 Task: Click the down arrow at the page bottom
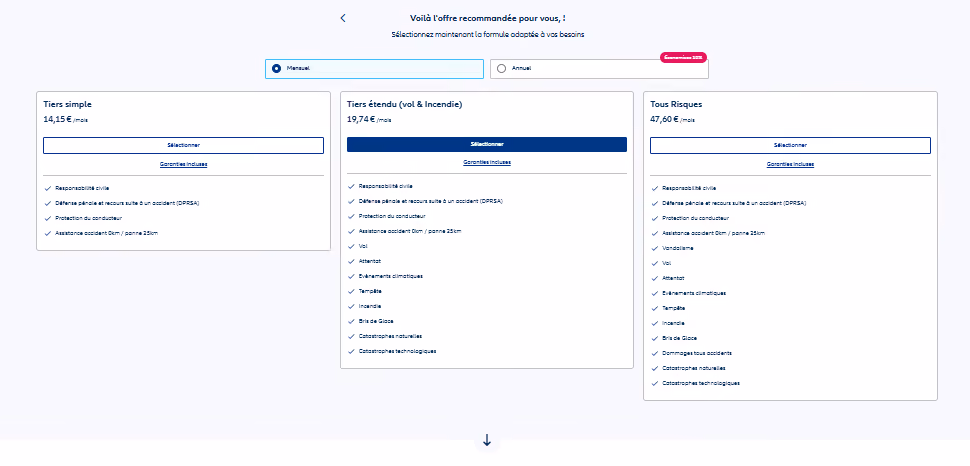click(487, 440)
